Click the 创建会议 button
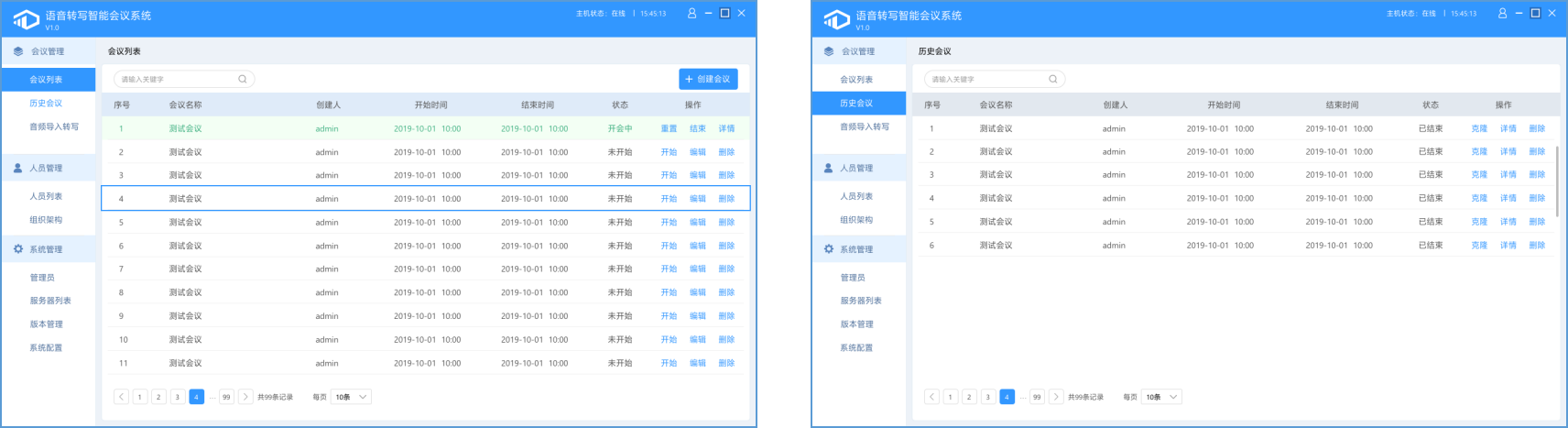This screenshot has height=428, width=1568. point(708,80)
